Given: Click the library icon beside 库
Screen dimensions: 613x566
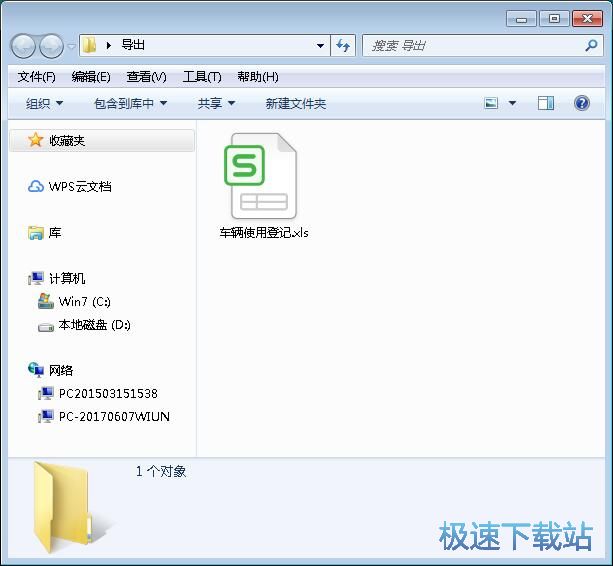Looking at the screenshot, I should point(36,233).
